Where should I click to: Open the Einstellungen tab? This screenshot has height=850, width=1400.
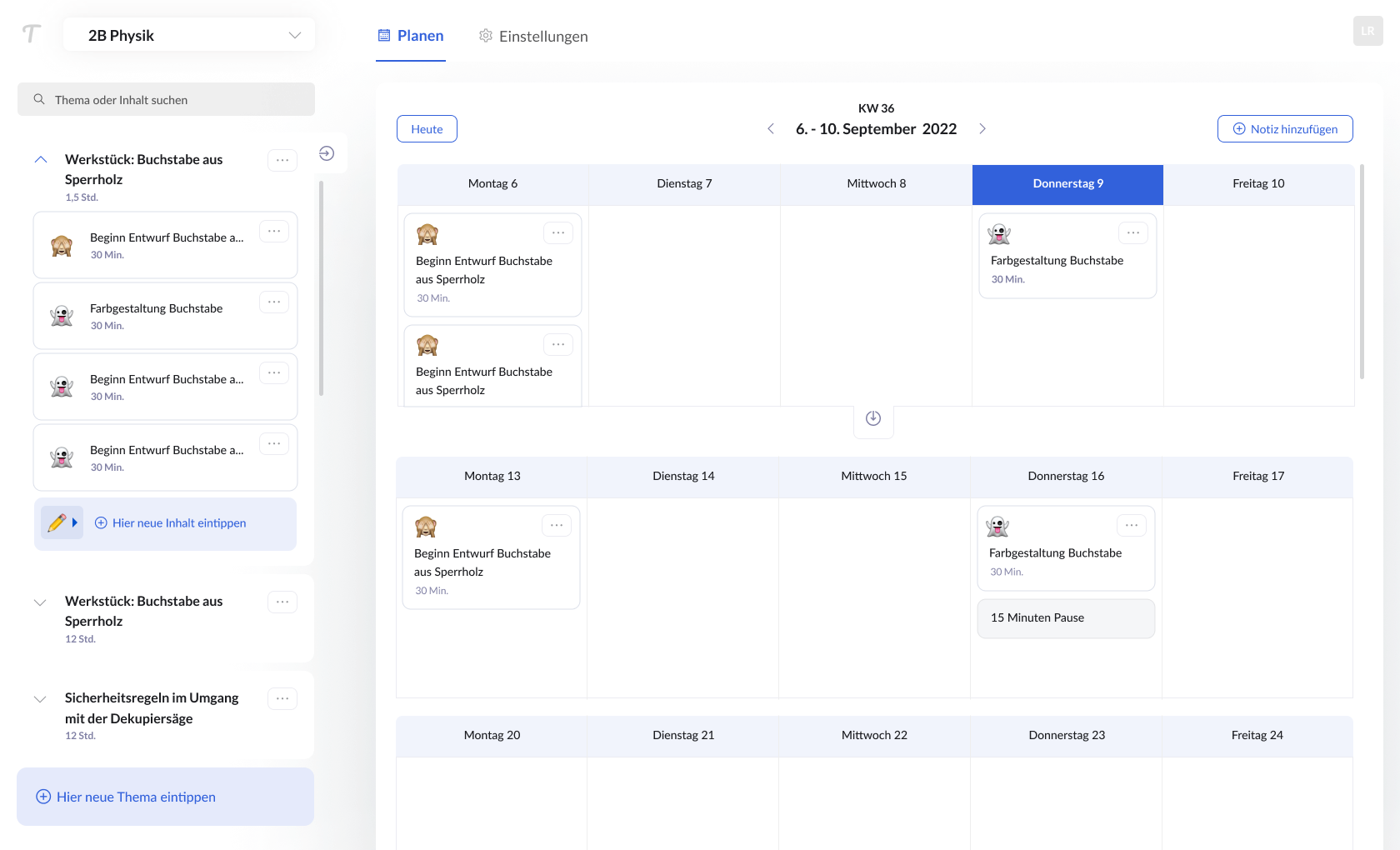click(x=533, y=36)
